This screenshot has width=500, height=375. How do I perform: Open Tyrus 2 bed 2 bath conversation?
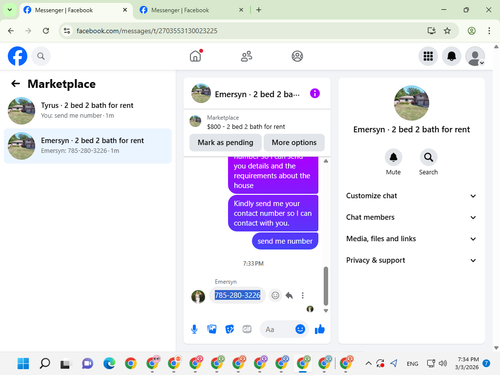pyautogui.click(x=88, y=111)
